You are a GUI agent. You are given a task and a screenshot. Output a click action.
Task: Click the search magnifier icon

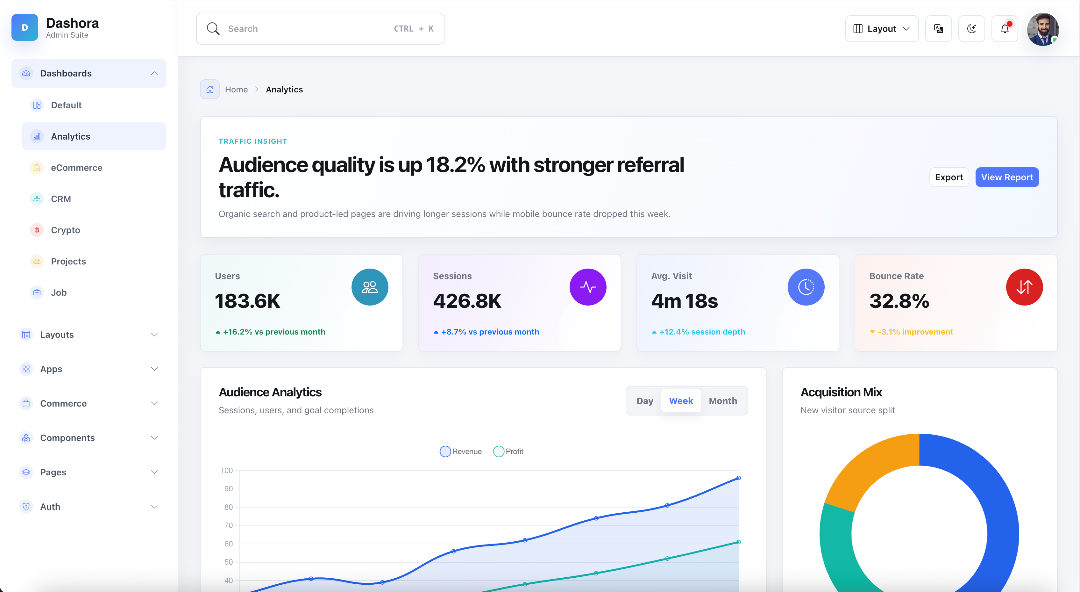click(213, 29)
